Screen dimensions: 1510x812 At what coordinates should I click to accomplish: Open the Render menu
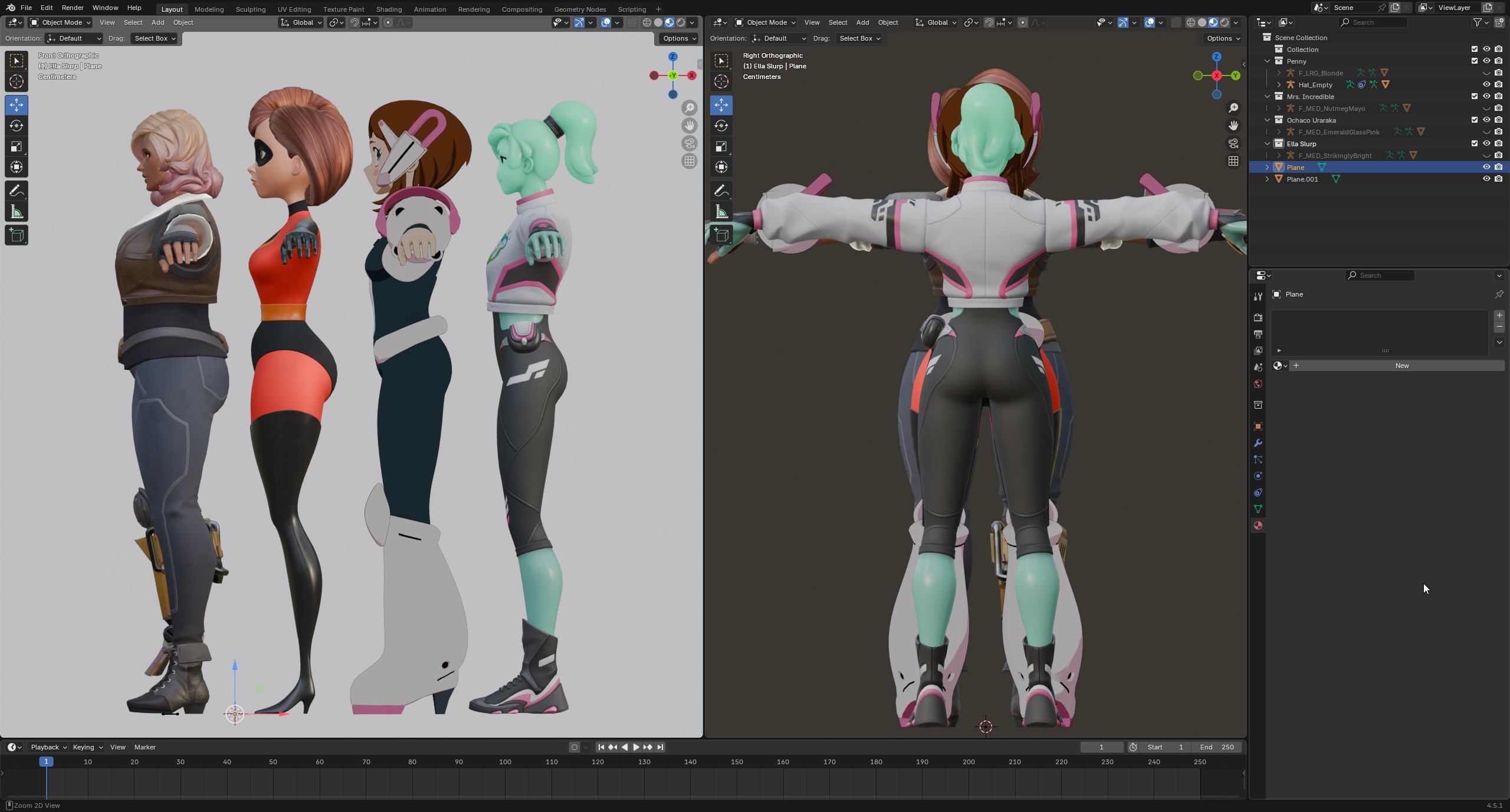(x=72, y=8)
